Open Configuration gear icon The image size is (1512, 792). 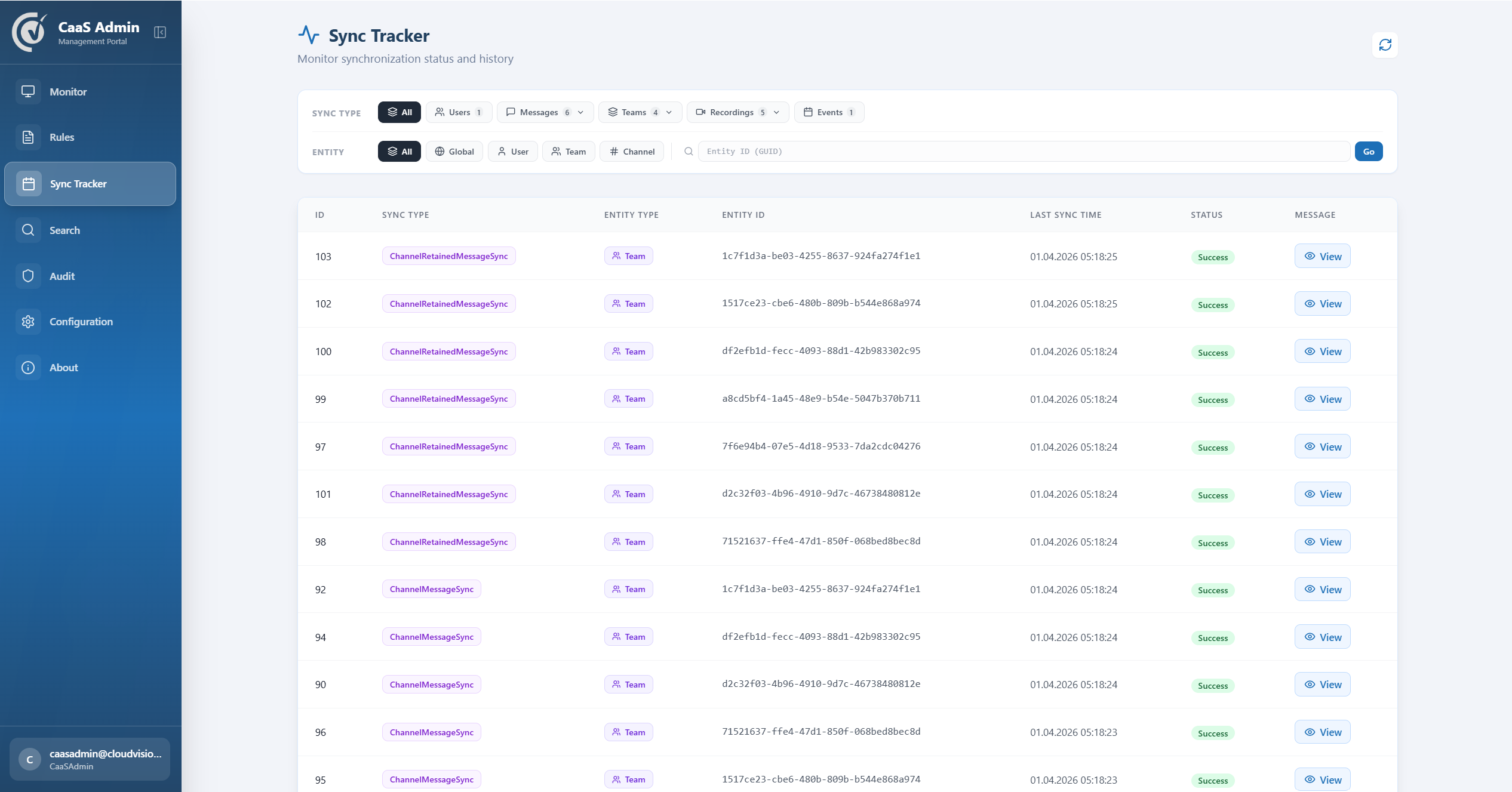tap(28, 322)
